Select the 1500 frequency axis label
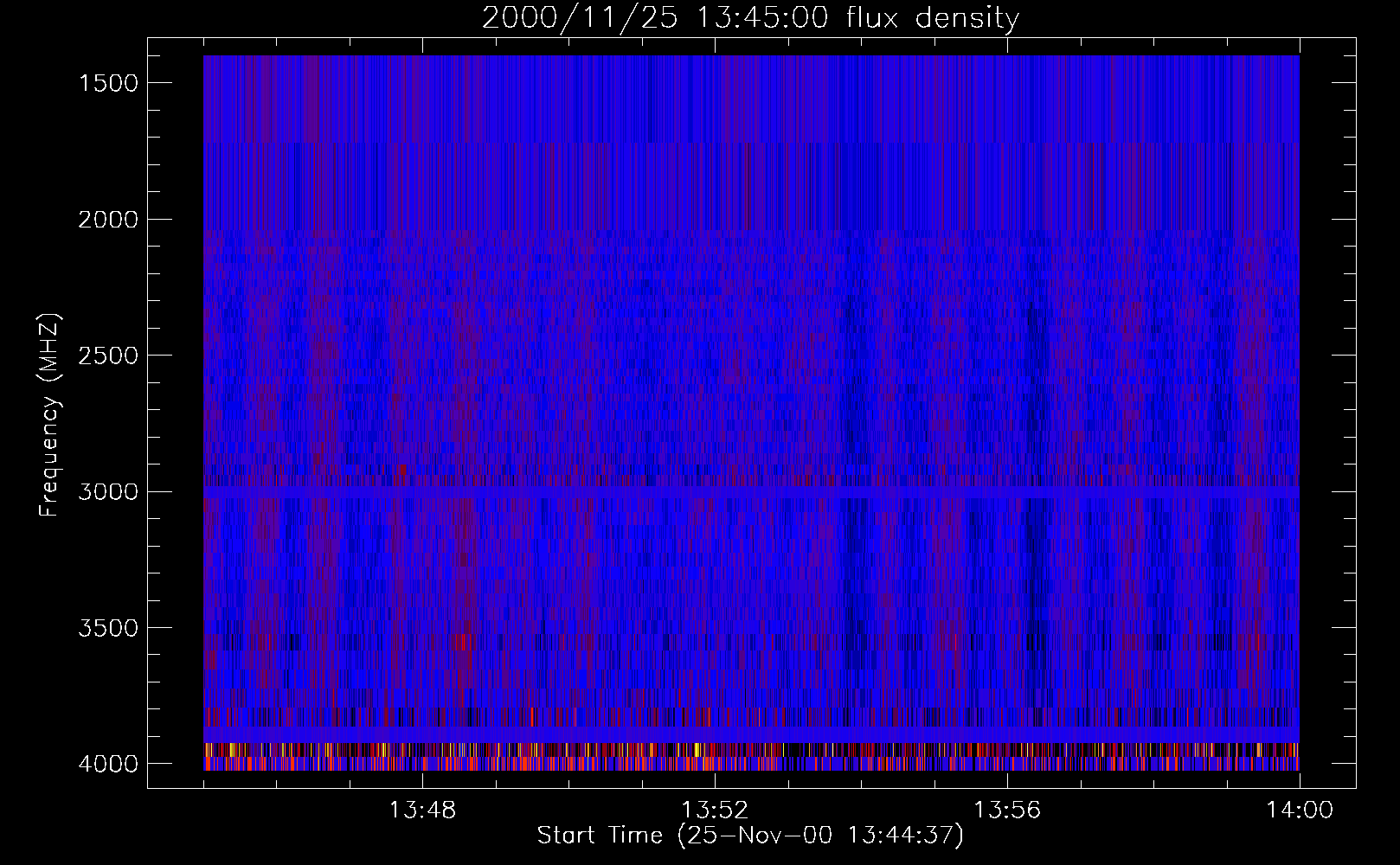Image resolution: width=1400 pixels, height=865 pixels. (x=108, y=83)
